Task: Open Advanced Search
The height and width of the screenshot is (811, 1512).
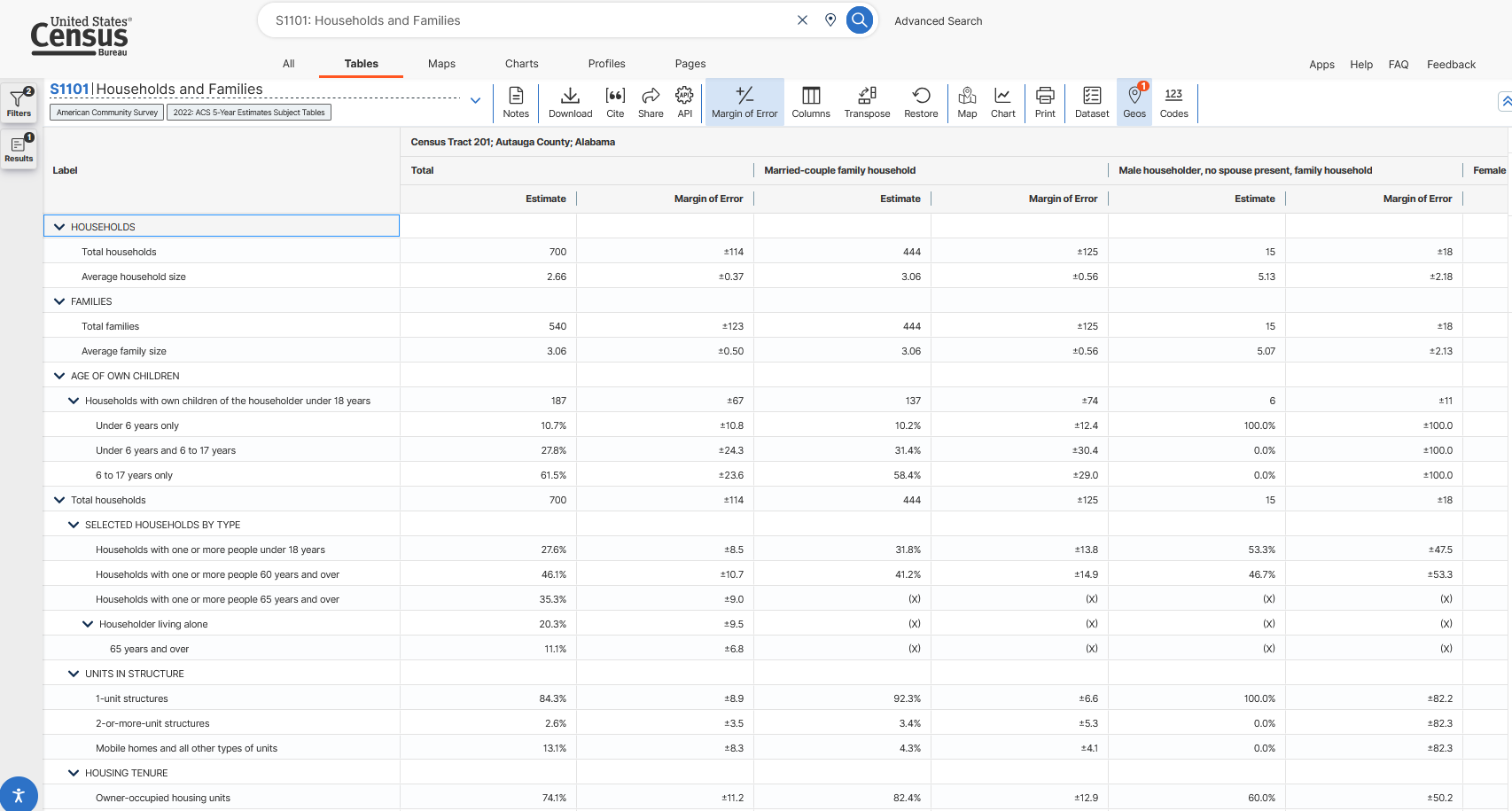Action: [x=938, y=20]
